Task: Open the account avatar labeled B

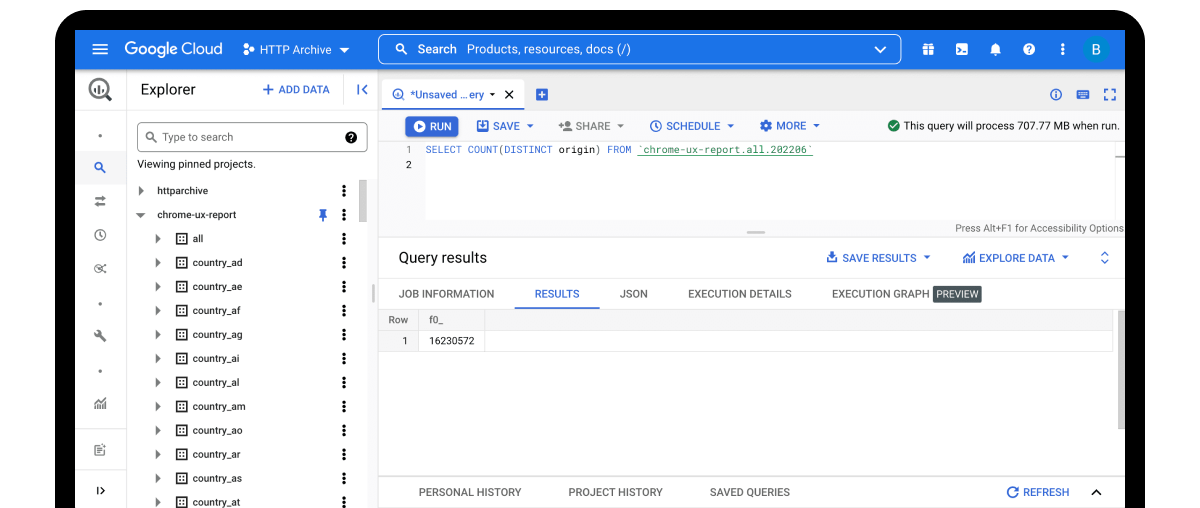Action: coord(1096,49)
